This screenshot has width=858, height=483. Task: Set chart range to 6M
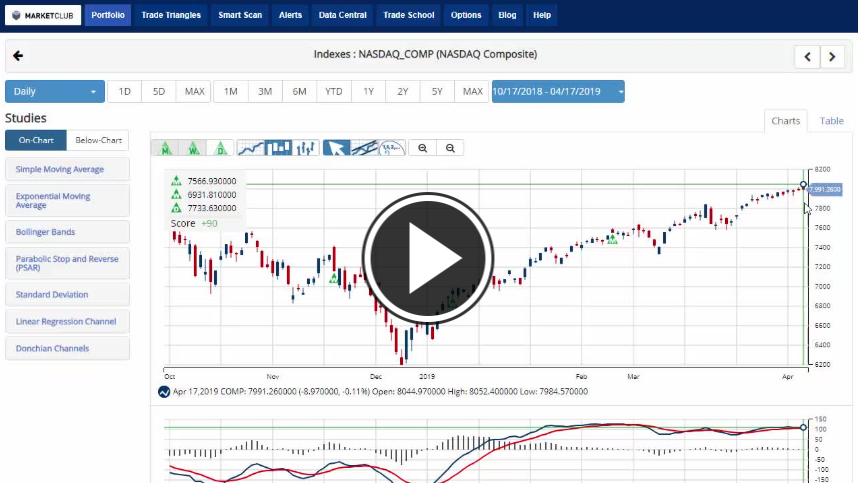(299, 91)
